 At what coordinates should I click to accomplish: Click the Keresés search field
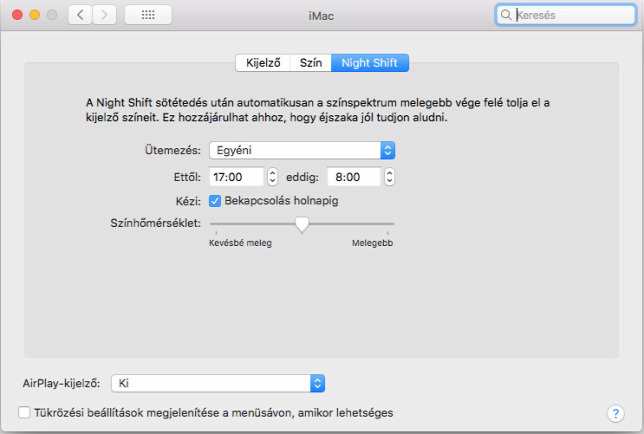[566, 15]
